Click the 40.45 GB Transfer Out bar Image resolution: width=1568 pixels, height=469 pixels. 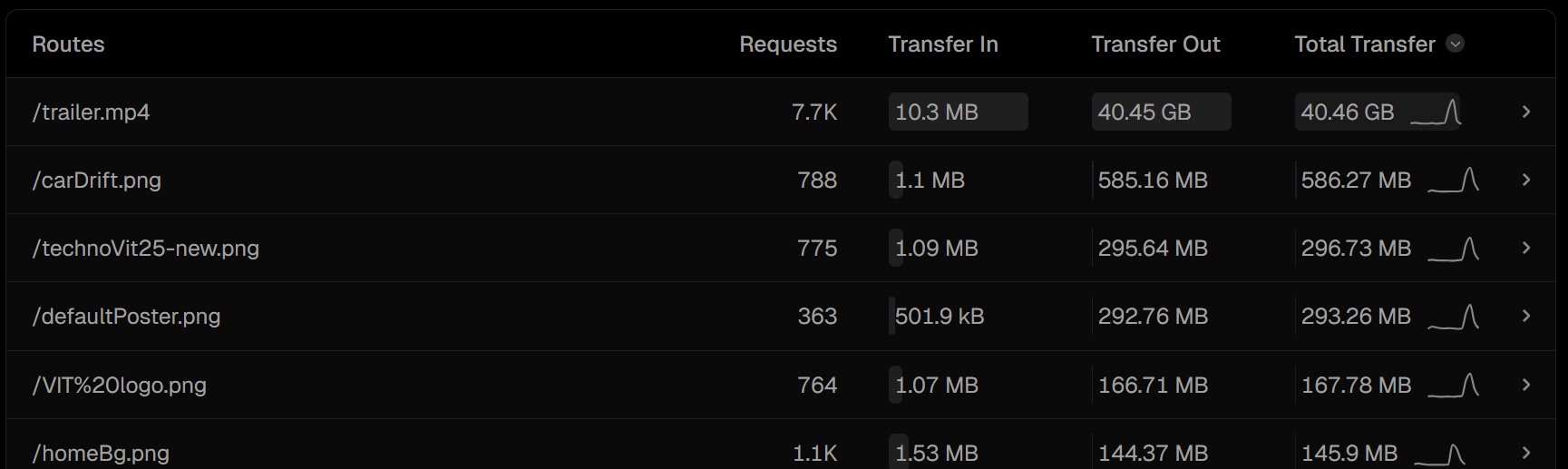click(1160, 112)
